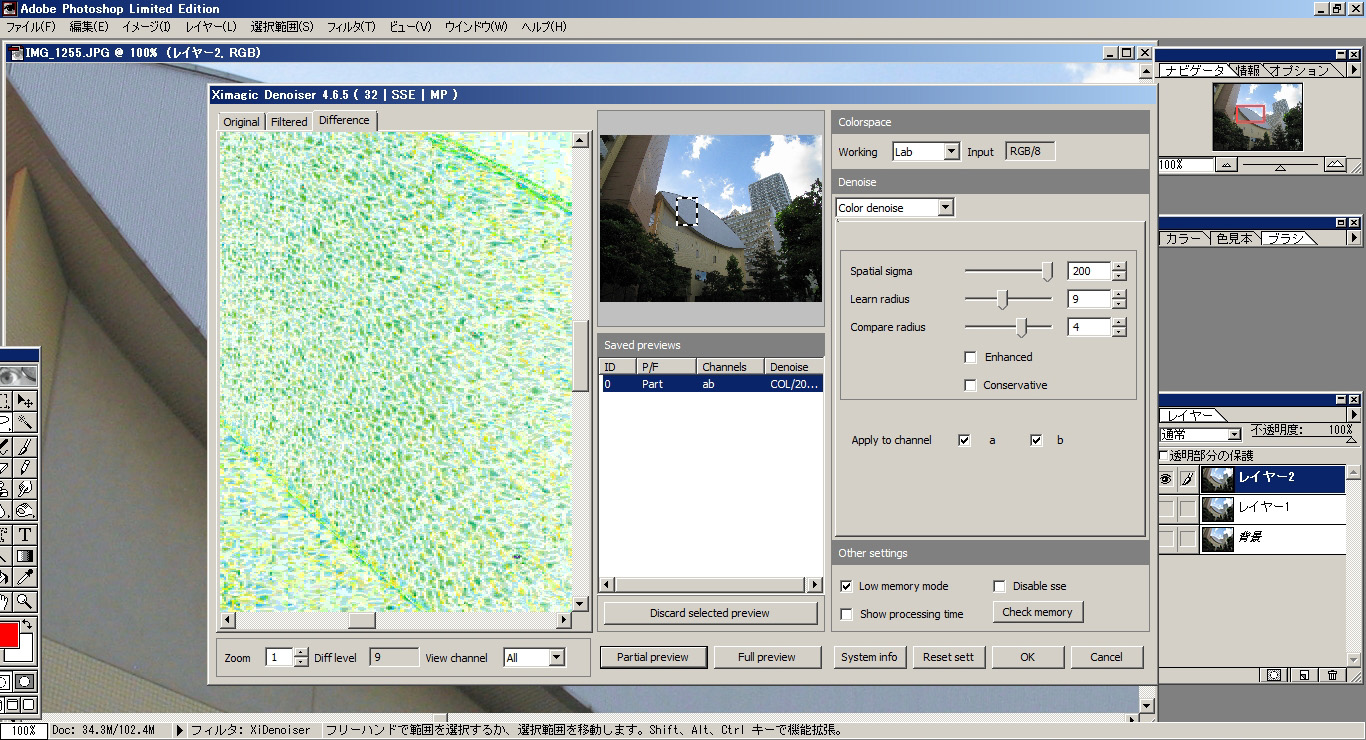
Task: Toggle 透明部分の保護 checkbox in Layers
Action: click(x=1163, y=456)
